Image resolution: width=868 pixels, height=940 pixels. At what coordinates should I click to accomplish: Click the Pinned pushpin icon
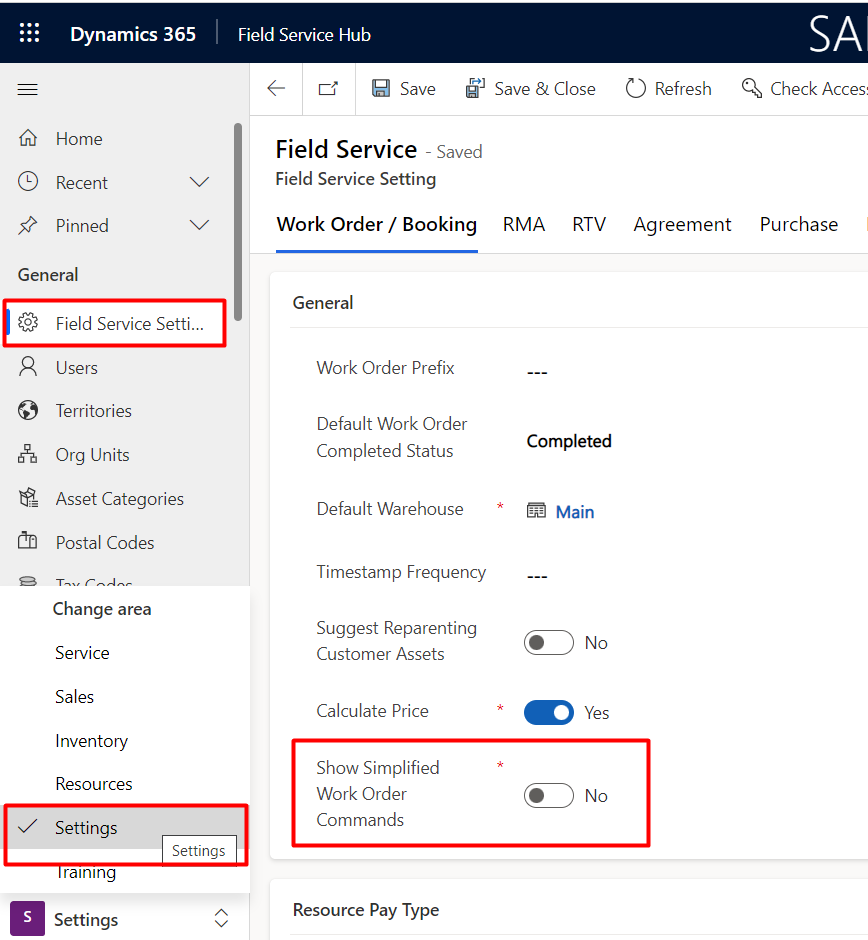click(28, 225)
